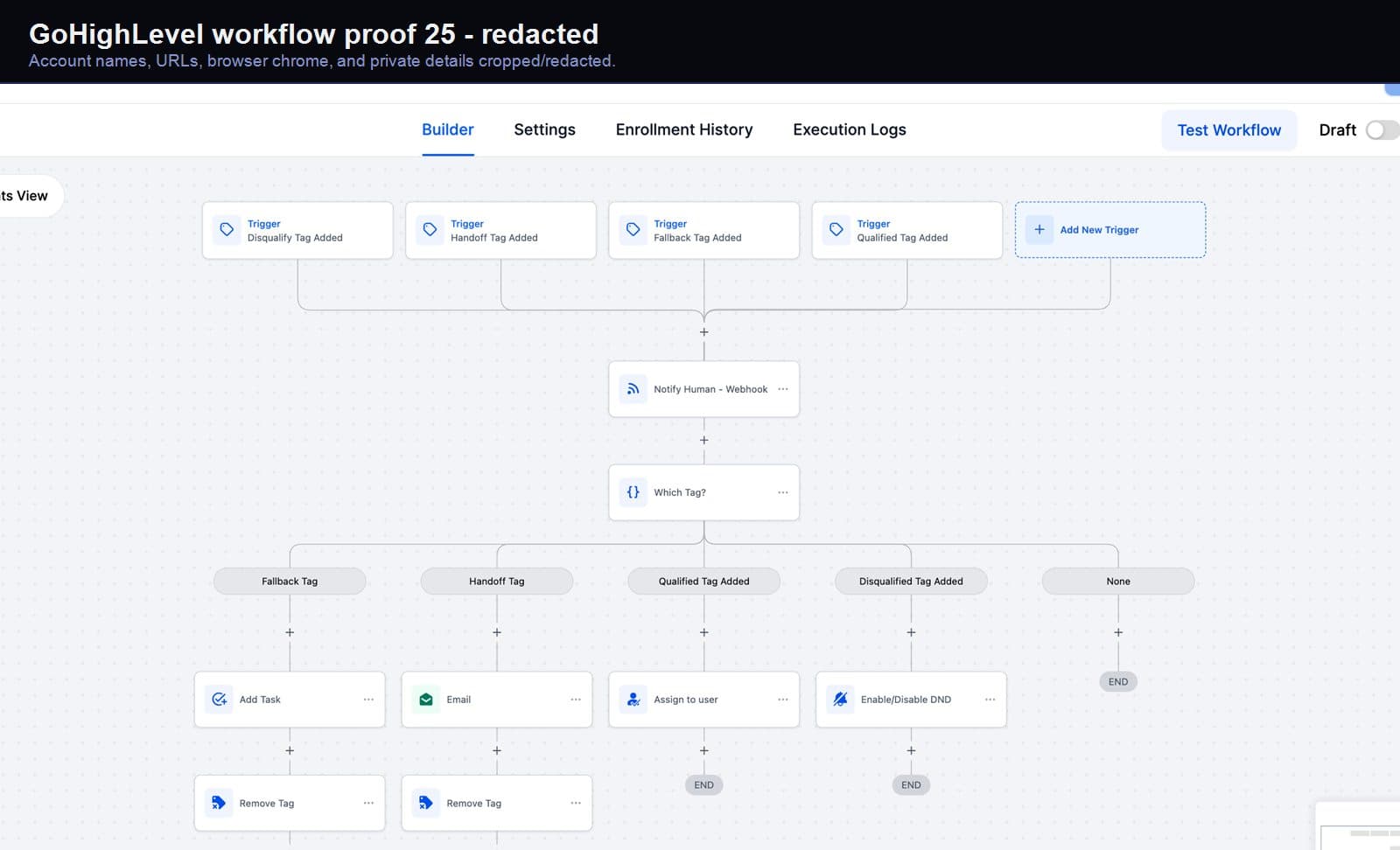The width and height of the screenshot is (1400, 850).
Task: Click the Assign to user icon
Action: 633,700
